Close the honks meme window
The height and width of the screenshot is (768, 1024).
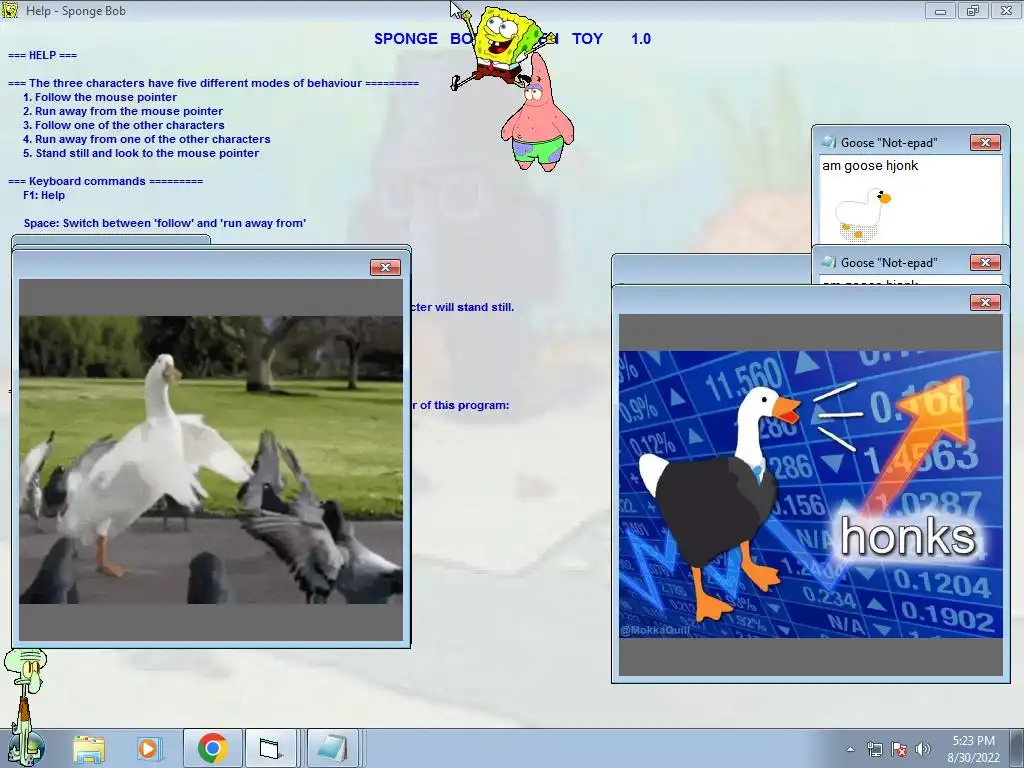coord(985,302)
